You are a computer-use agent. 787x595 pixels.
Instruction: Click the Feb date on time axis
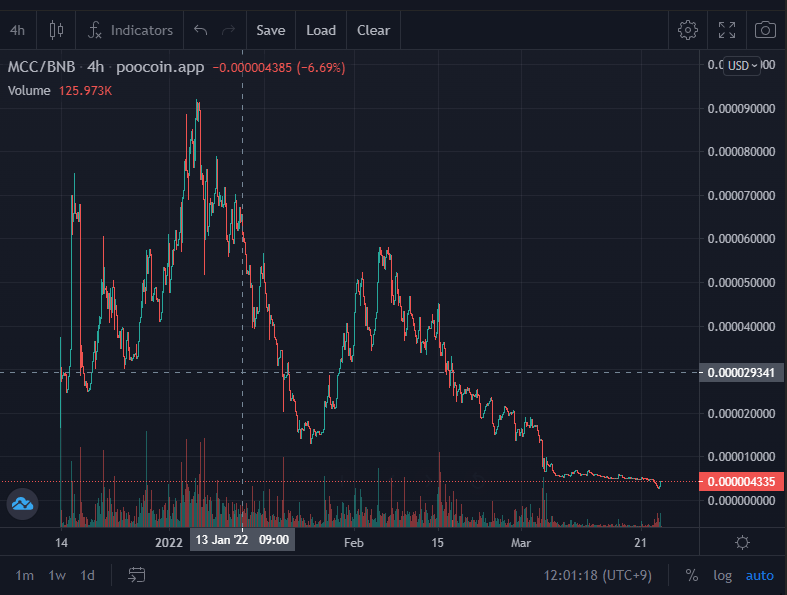click(x=354, y=543)
